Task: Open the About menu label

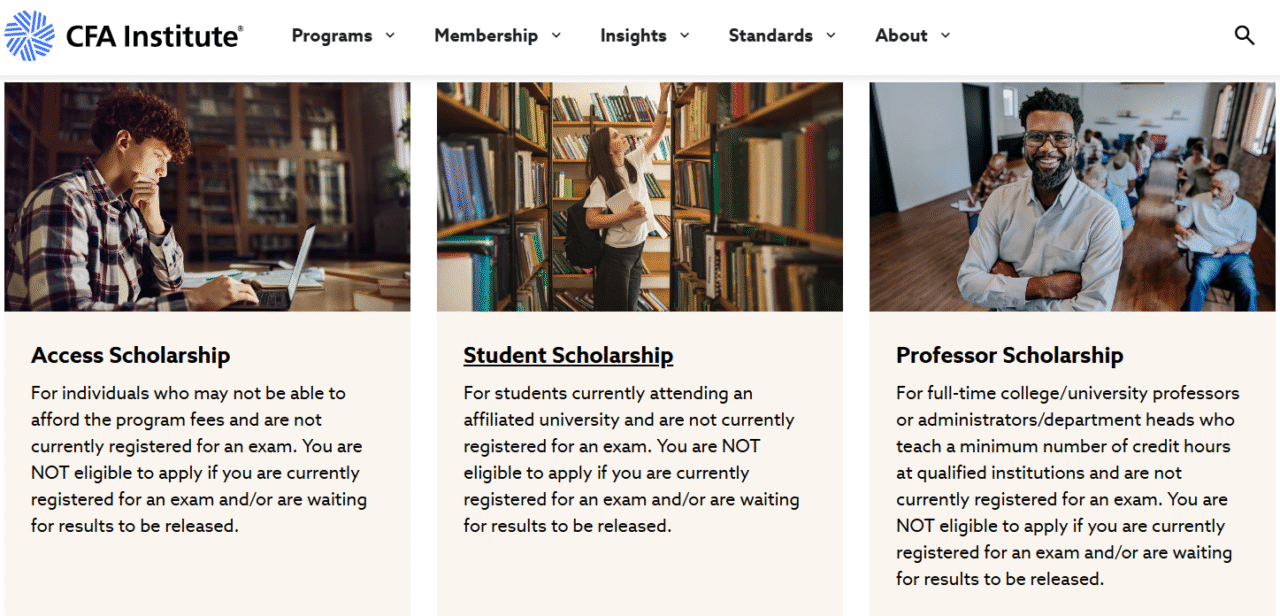Action: (x=901, y=36)
